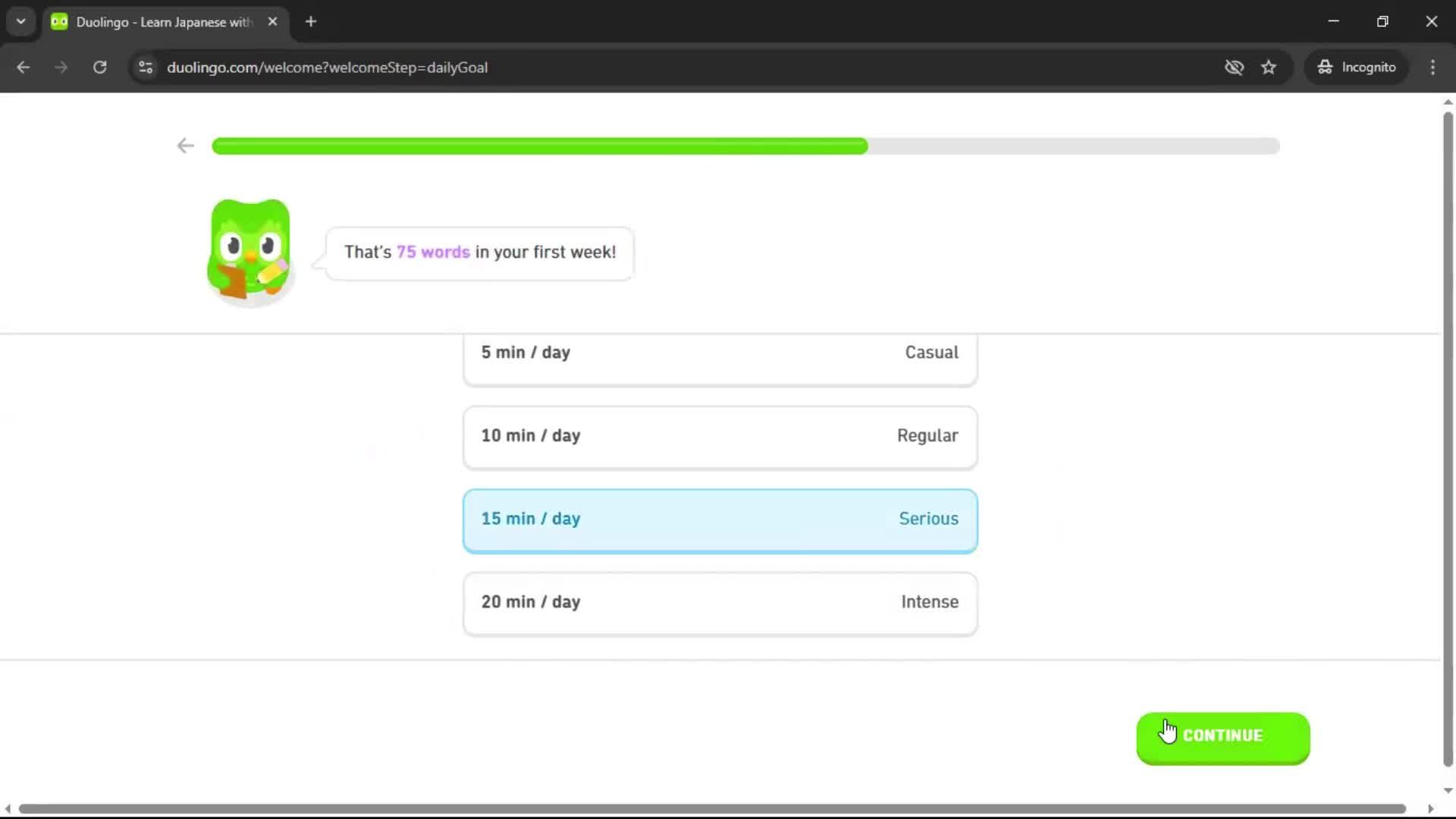
Task: Open the tab search dropdown arrow
Action: click(x=20, y=21)
